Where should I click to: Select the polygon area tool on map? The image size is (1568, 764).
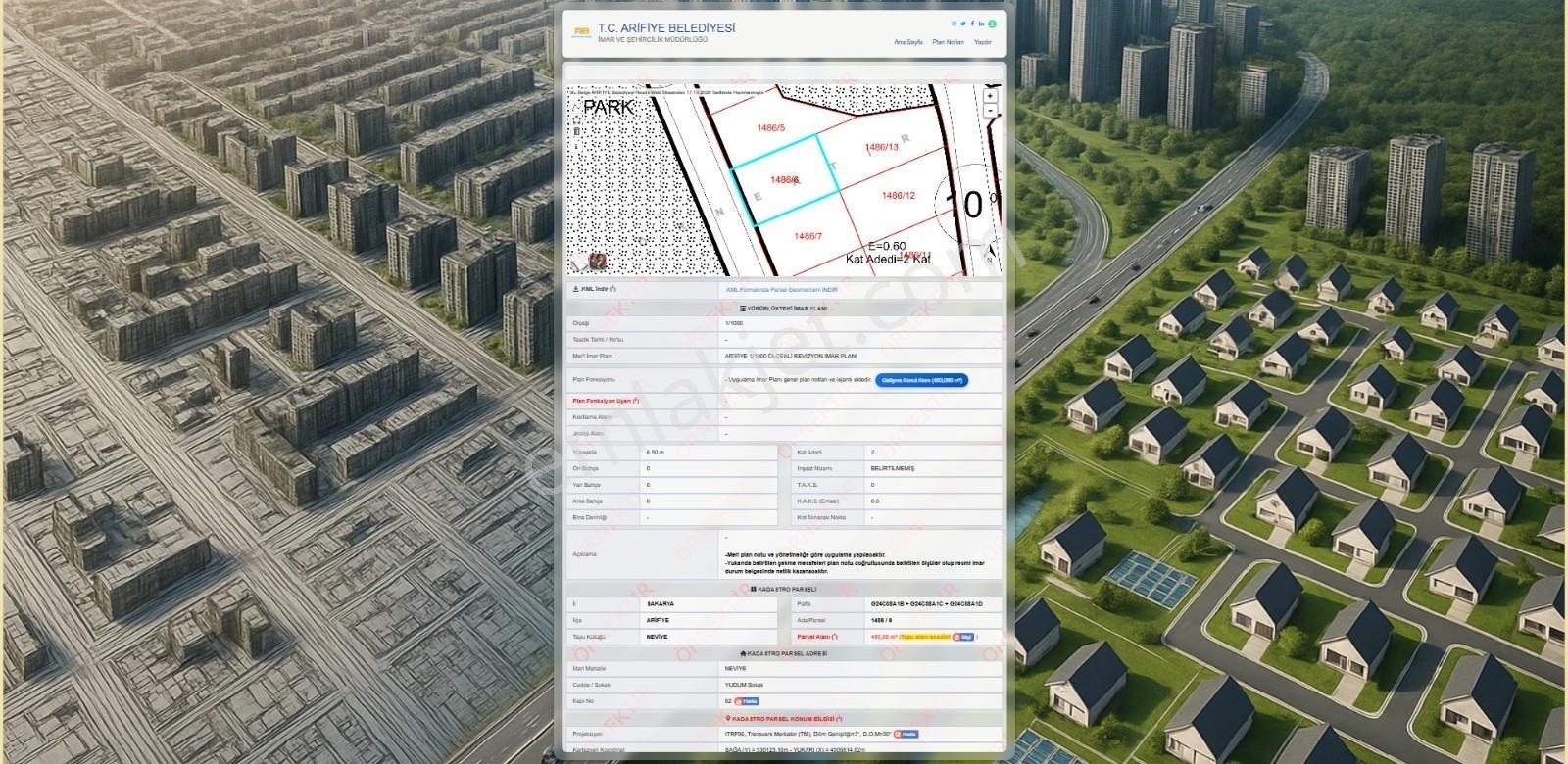tap(576, 119)
